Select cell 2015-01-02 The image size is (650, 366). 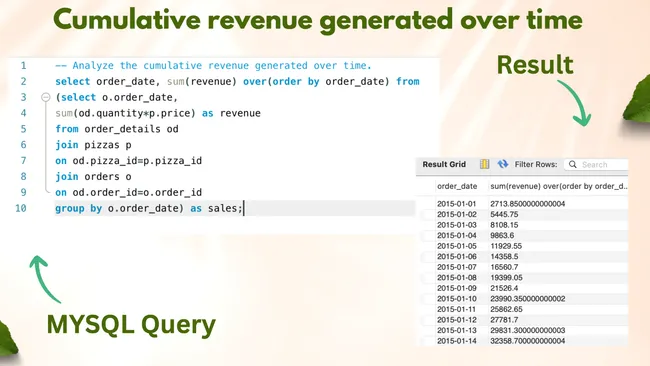coord(456,214)
